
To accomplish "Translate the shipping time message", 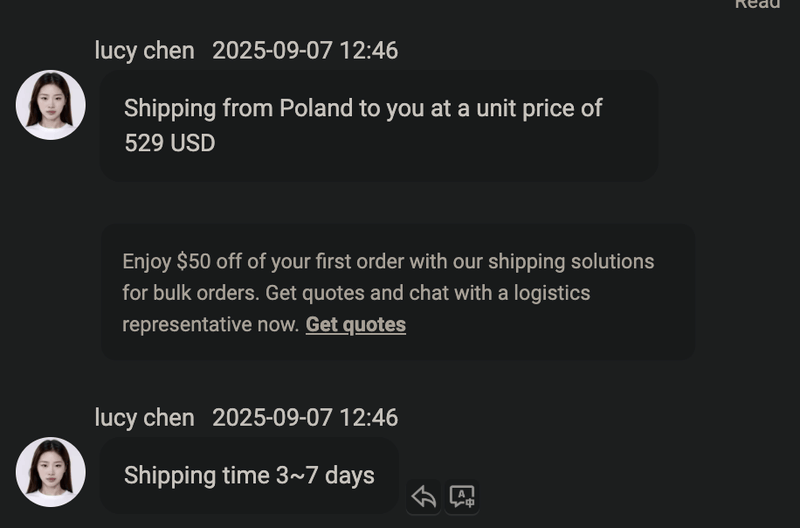I will tap(462, 496).
